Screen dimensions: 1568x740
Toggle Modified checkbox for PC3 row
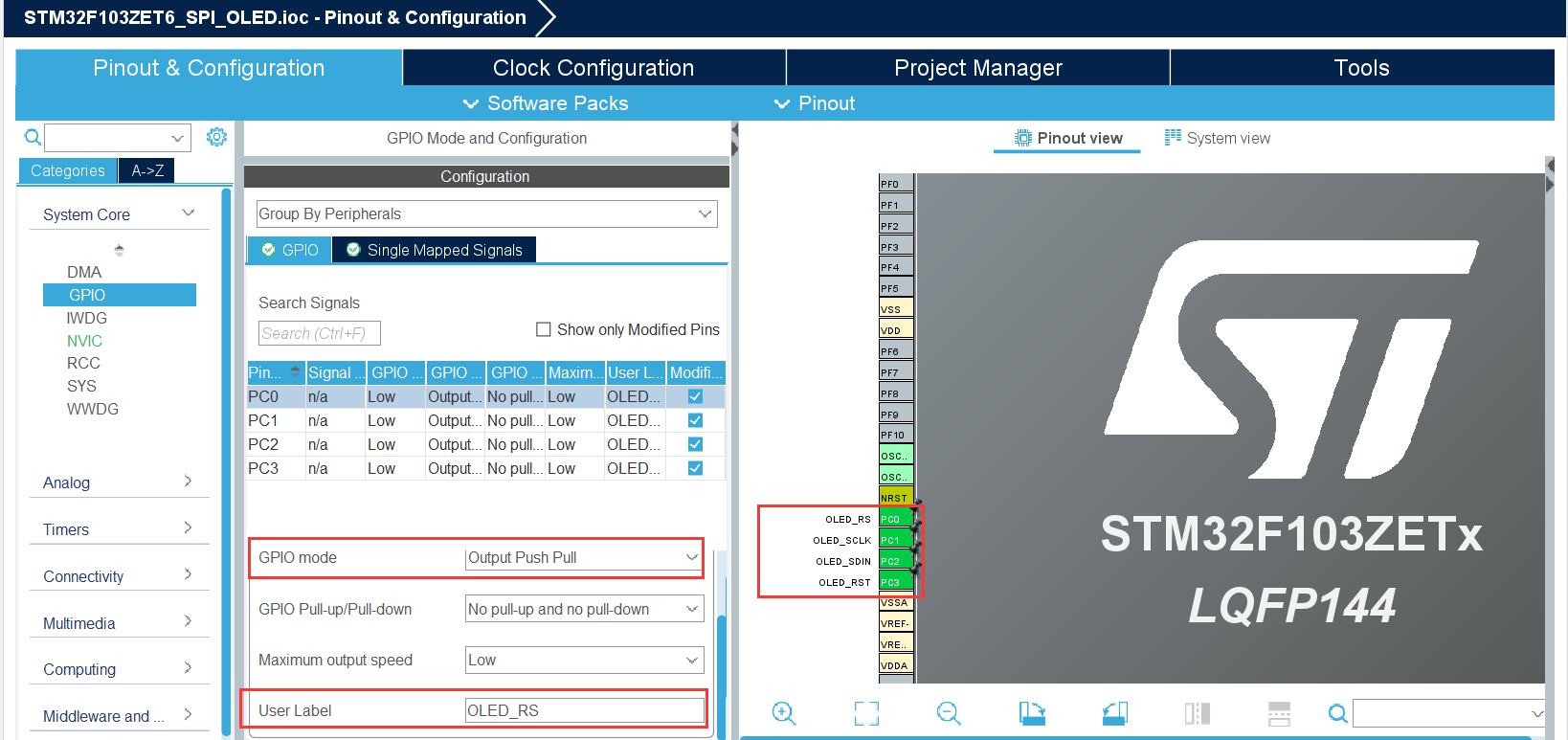[695, 468]
